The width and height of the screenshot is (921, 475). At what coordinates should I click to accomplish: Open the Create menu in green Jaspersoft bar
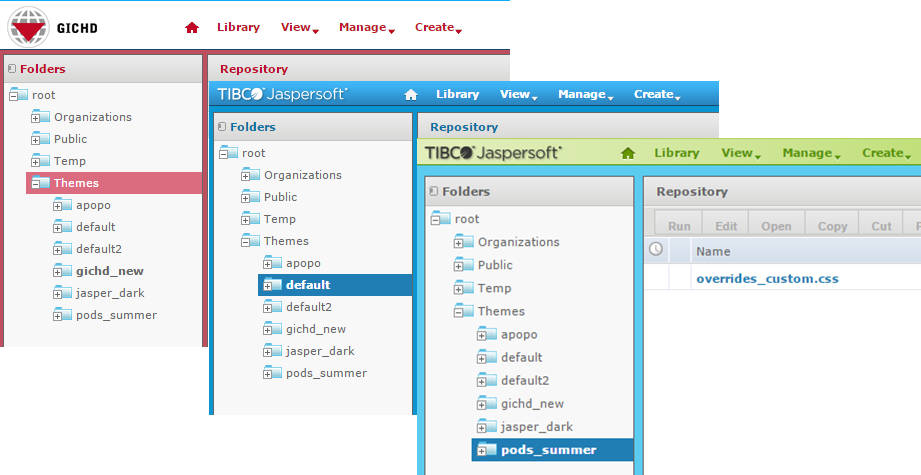point(886,153)
